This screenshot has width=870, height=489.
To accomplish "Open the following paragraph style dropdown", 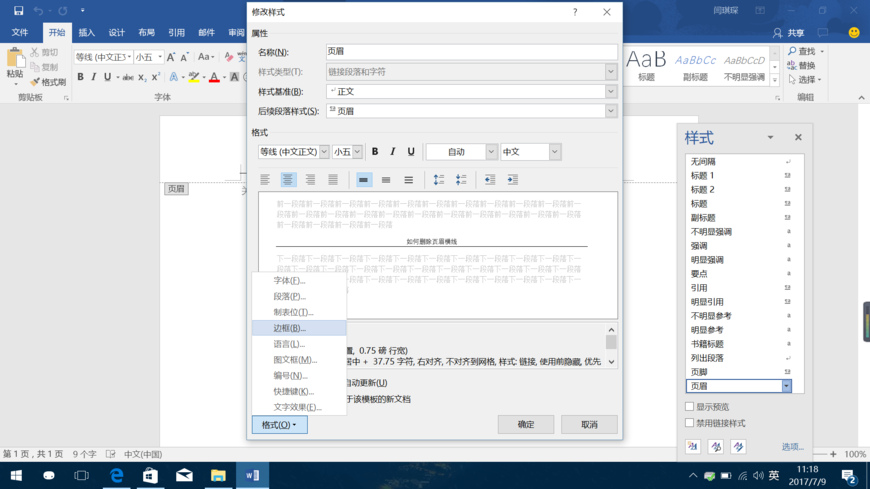I will (x=611, y=111).
